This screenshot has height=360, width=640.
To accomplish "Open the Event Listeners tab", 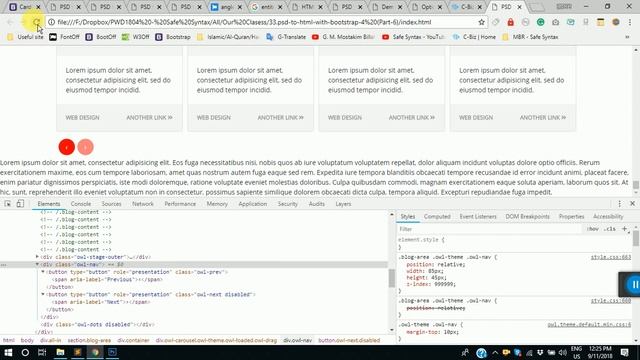I will pyautogui.click(x=478, y=216).
